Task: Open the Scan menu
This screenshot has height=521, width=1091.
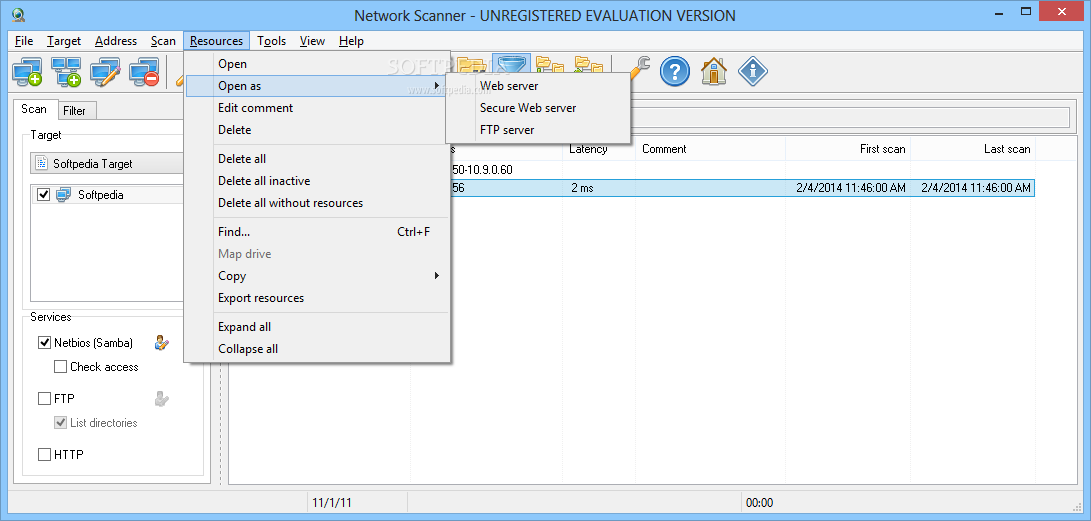Action: click(164, 41)
